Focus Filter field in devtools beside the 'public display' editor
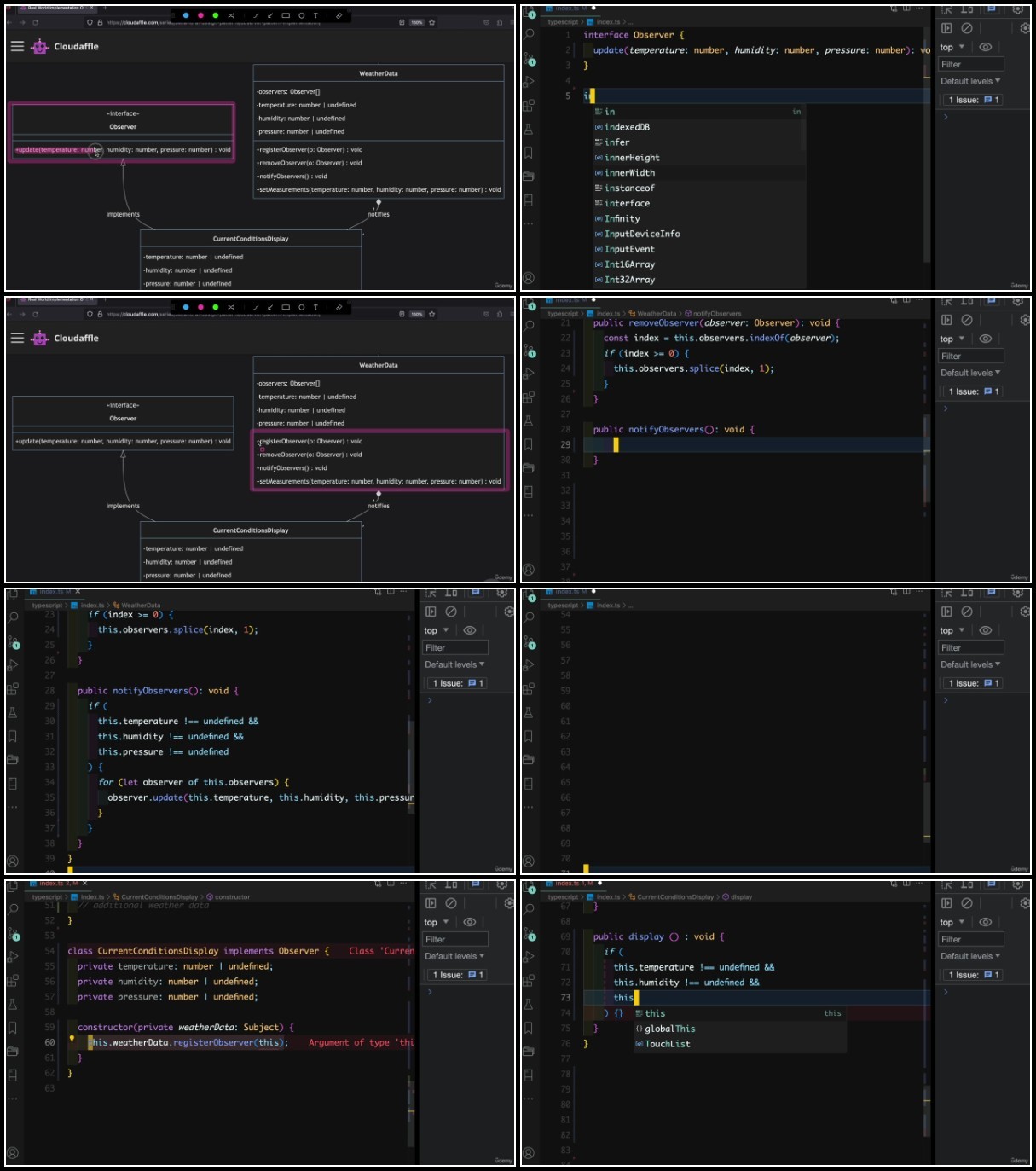Screen dimensions: 1036x1171 click(x=971, y=939)
